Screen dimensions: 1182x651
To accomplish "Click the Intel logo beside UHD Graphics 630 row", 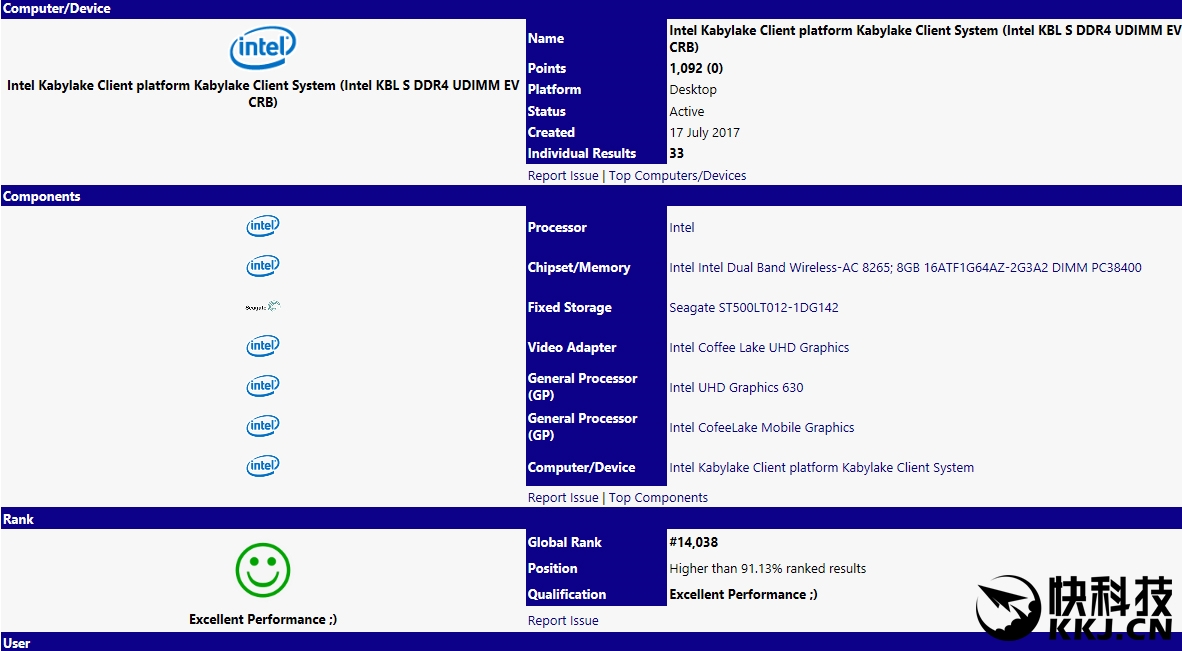I will click(x=262, y=387).
